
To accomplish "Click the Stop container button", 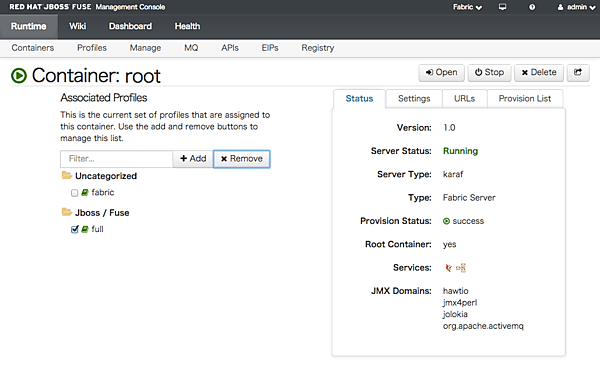I will pyautogui.click(x=489, y=72).
